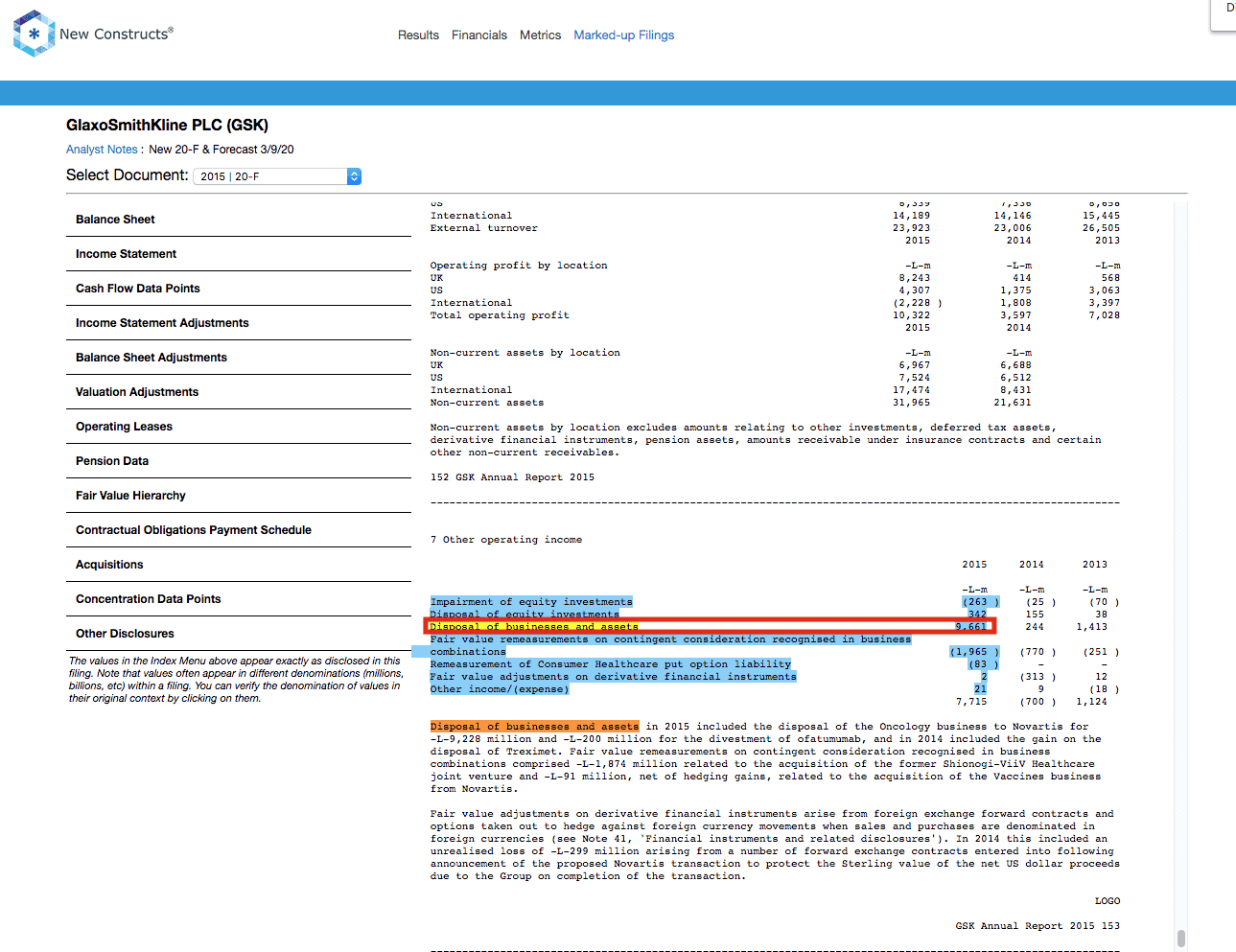Click the highlighted 'Other income/(expense)' row
The image size is (1236, 952).
(x=500, y=689)
